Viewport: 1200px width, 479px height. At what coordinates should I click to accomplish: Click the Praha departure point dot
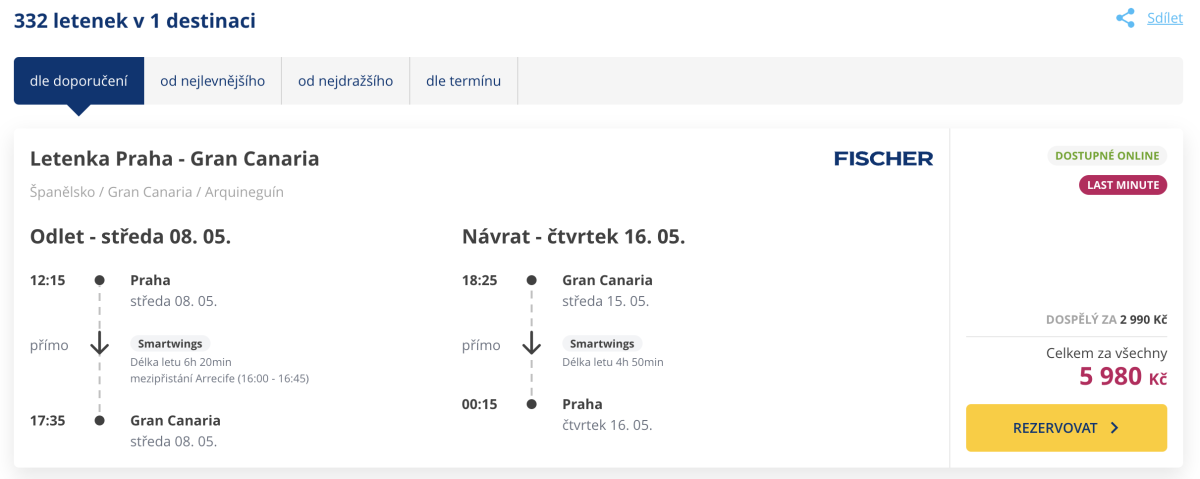(x=99, y=280)
